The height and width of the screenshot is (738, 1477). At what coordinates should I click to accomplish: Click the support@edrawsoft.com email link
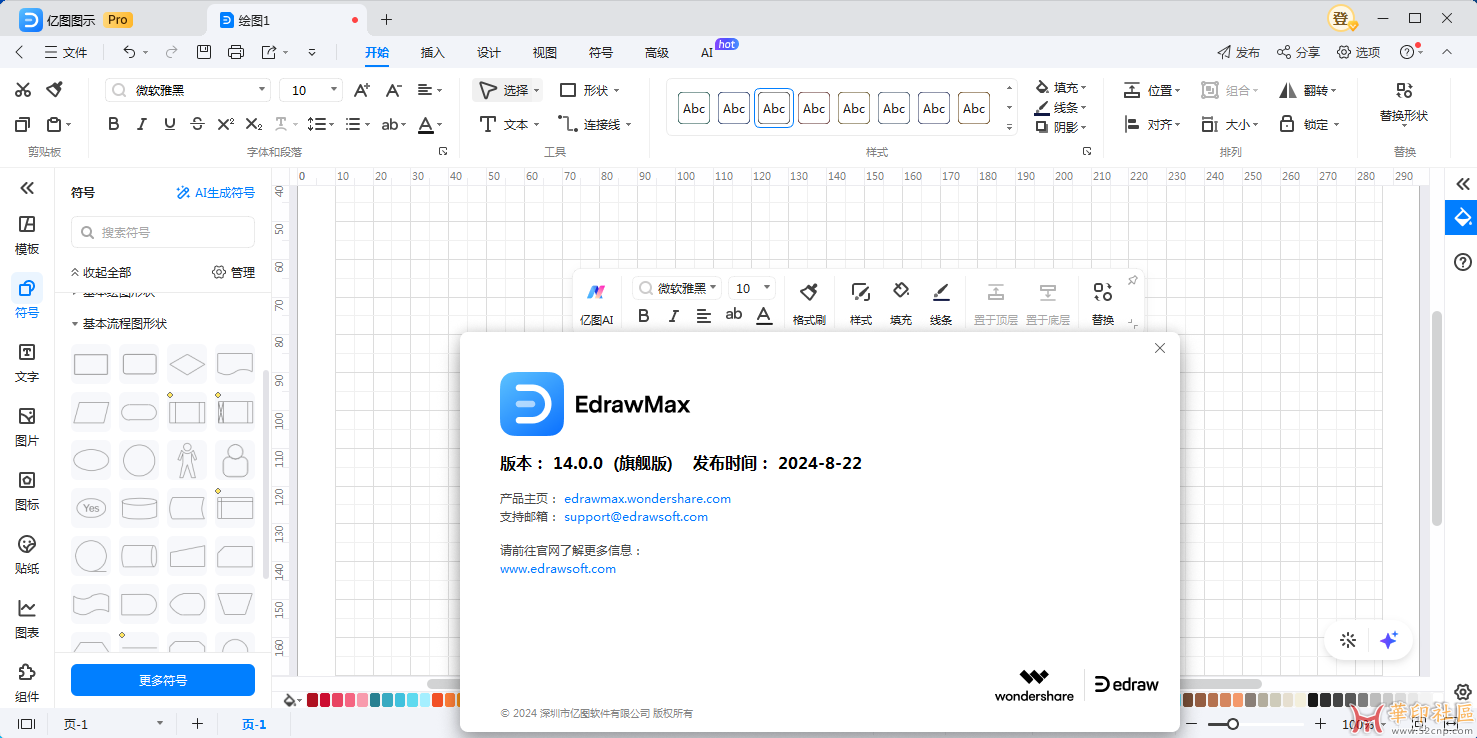click(636, 517)
